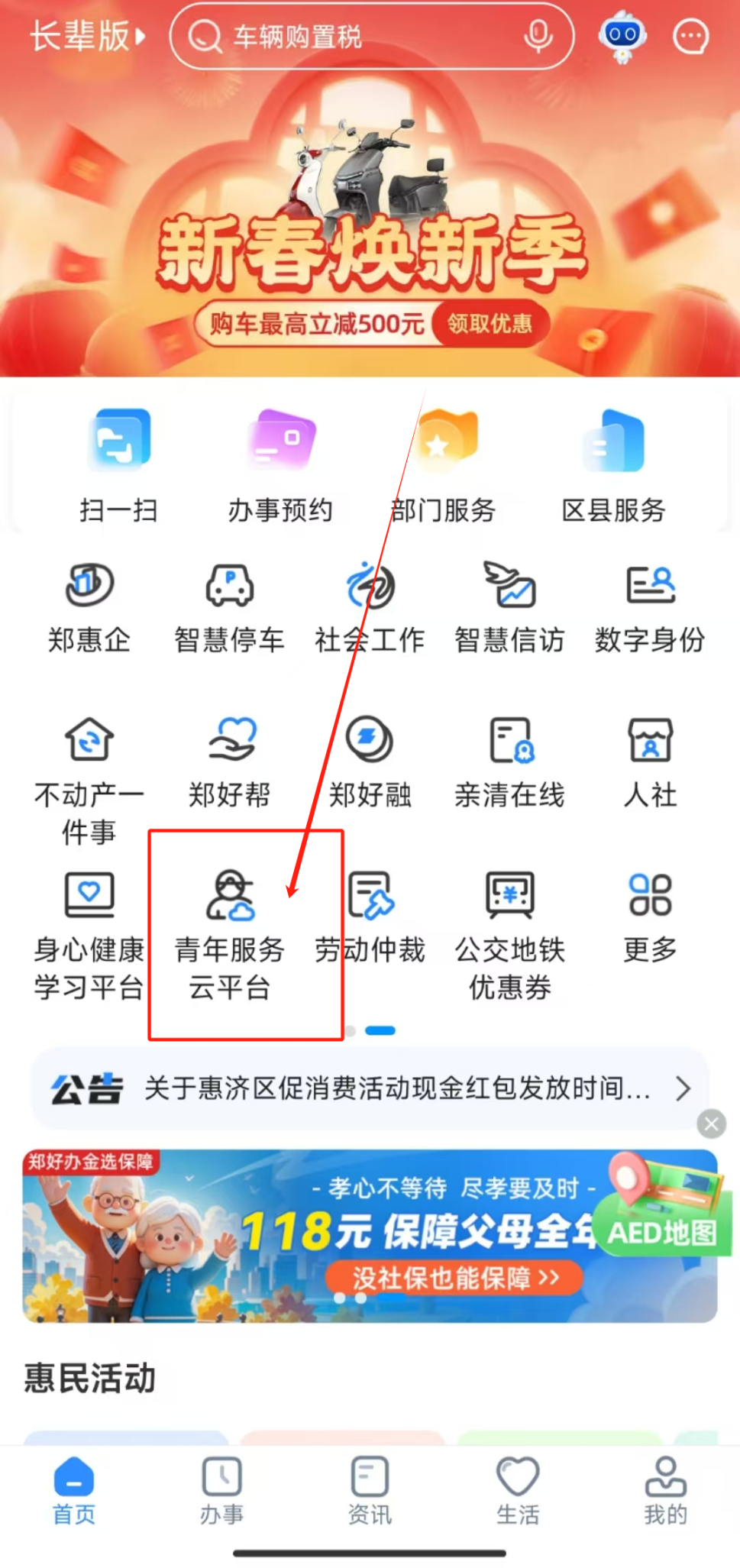
Task: Tap the 智慧停车 parking icon
Action: (x=229, y=608)
